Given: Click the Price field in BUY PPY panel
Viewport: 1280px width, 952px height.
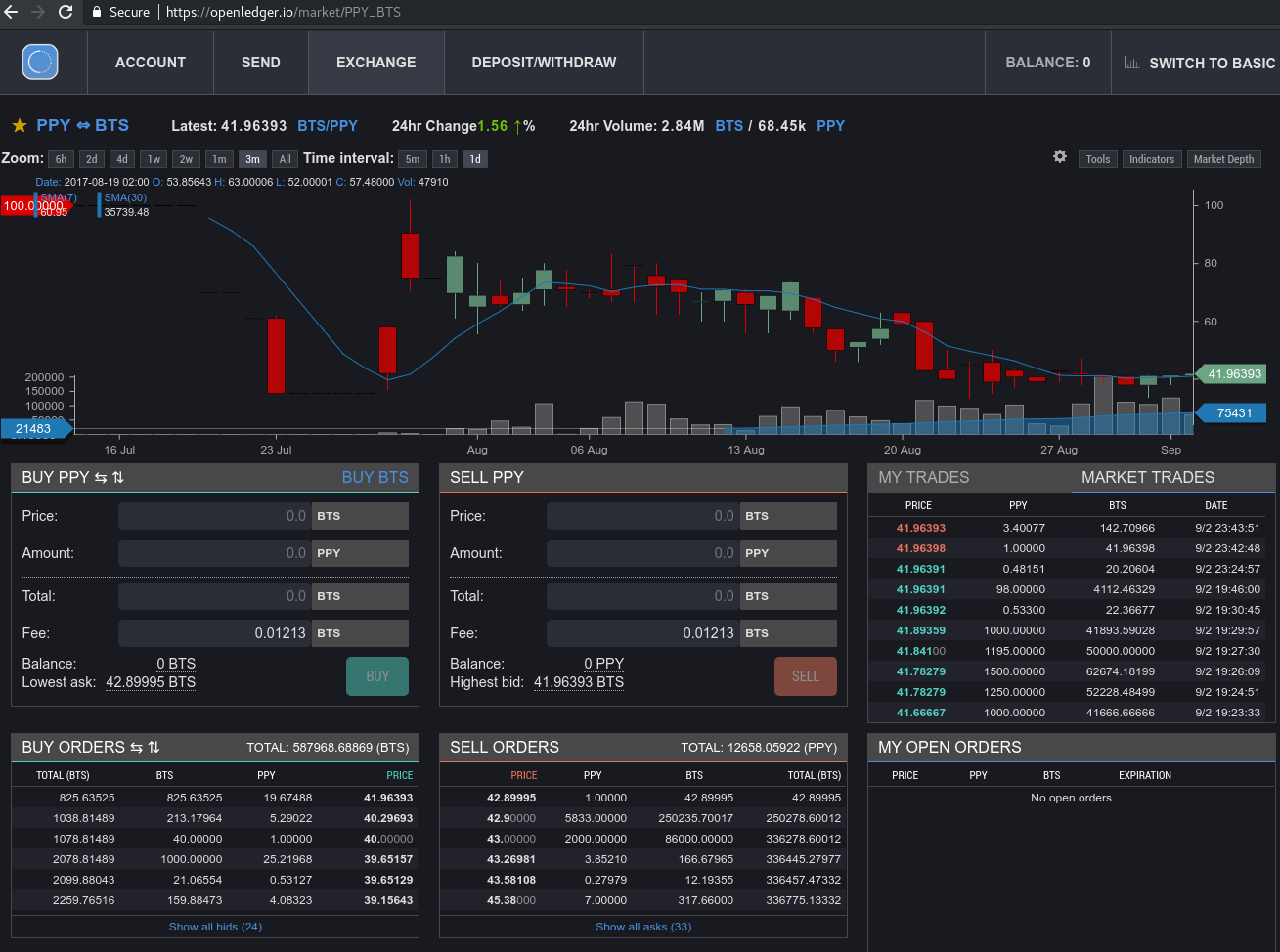Looking at the screenshot, I should (x=215, y=516).
